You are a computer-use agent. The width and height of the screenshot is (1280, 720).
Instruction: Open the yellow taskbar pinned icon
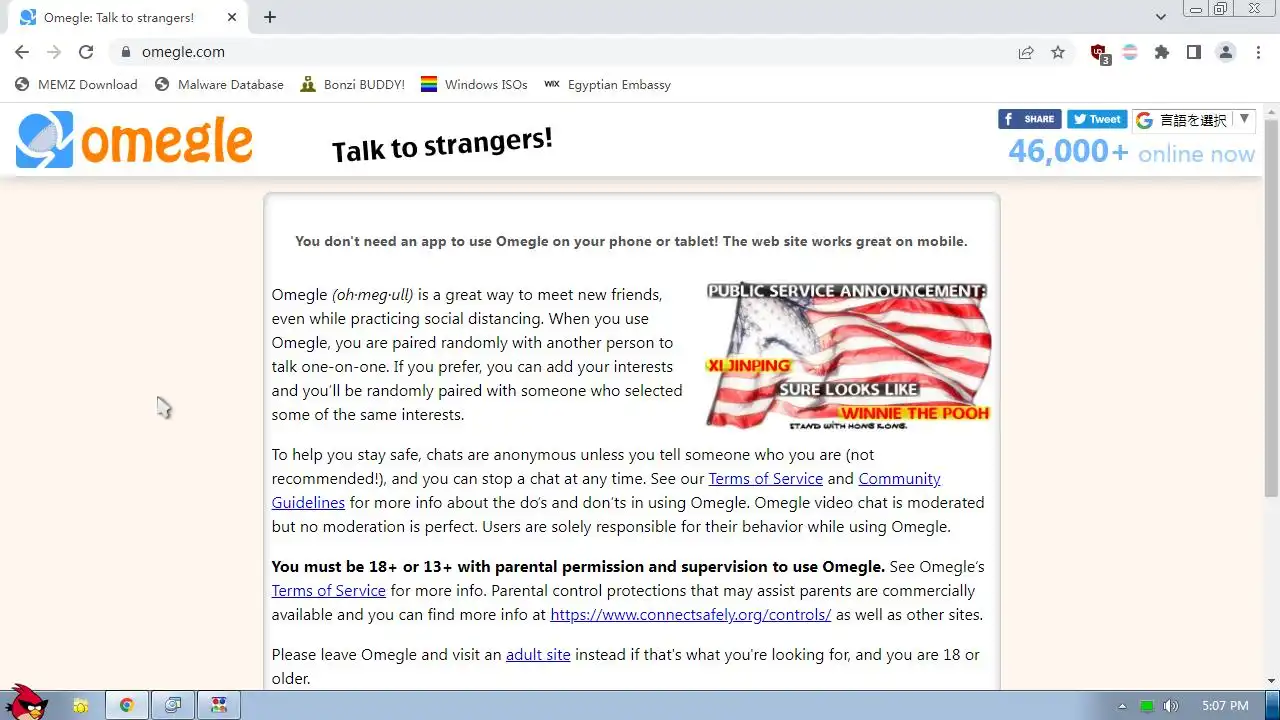tap(81, 706)
